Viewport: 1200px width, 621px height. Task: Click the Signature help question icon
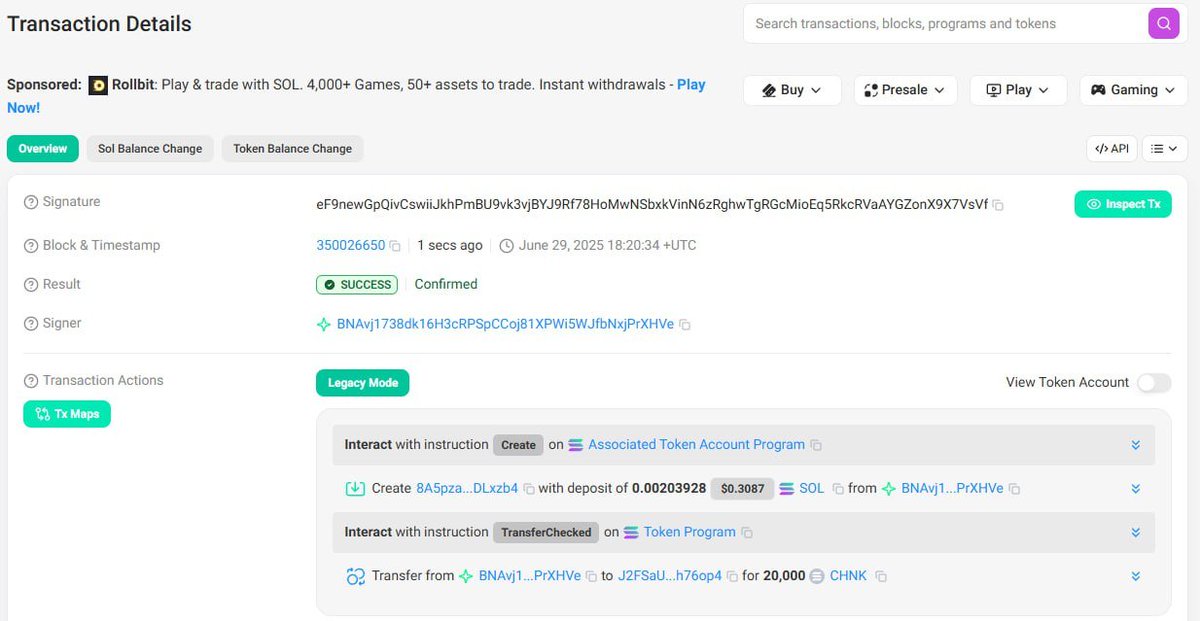pyautogui.click(x=31, y=202)
